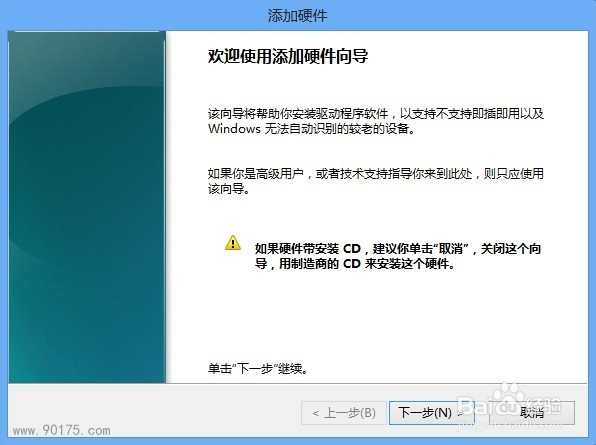Click the text 单击“下一步”继续
The image size is (596, 445).
pos(258,369)
